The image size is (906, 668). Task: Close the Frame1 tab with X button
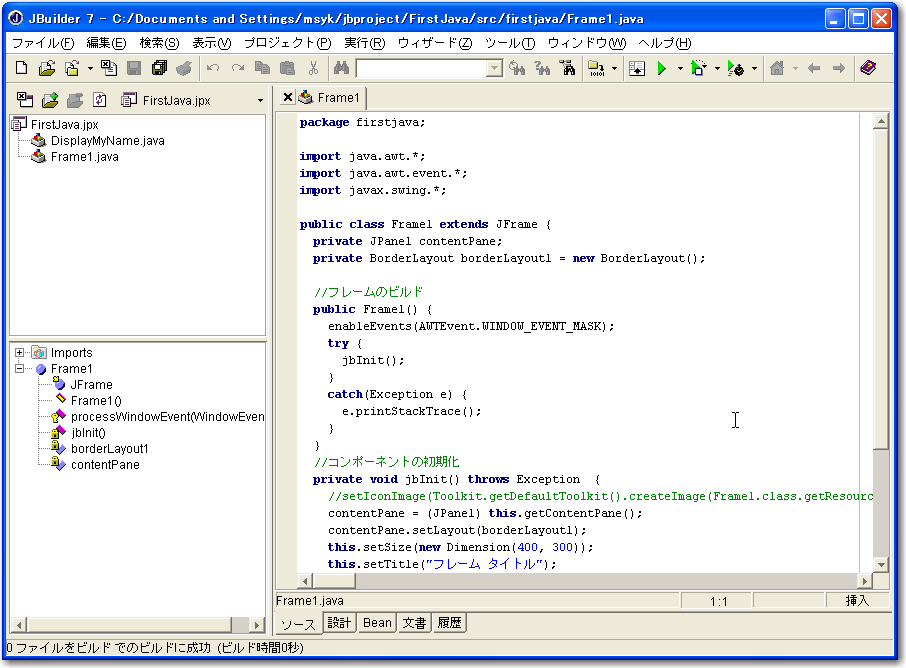288,97
